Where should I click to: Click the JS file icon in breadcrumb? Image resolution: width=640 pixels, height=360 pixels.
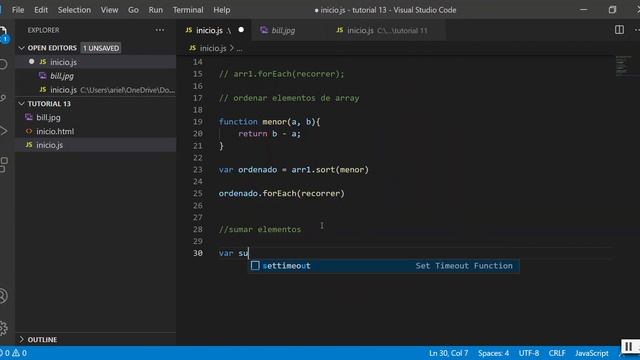pos(192,48)
